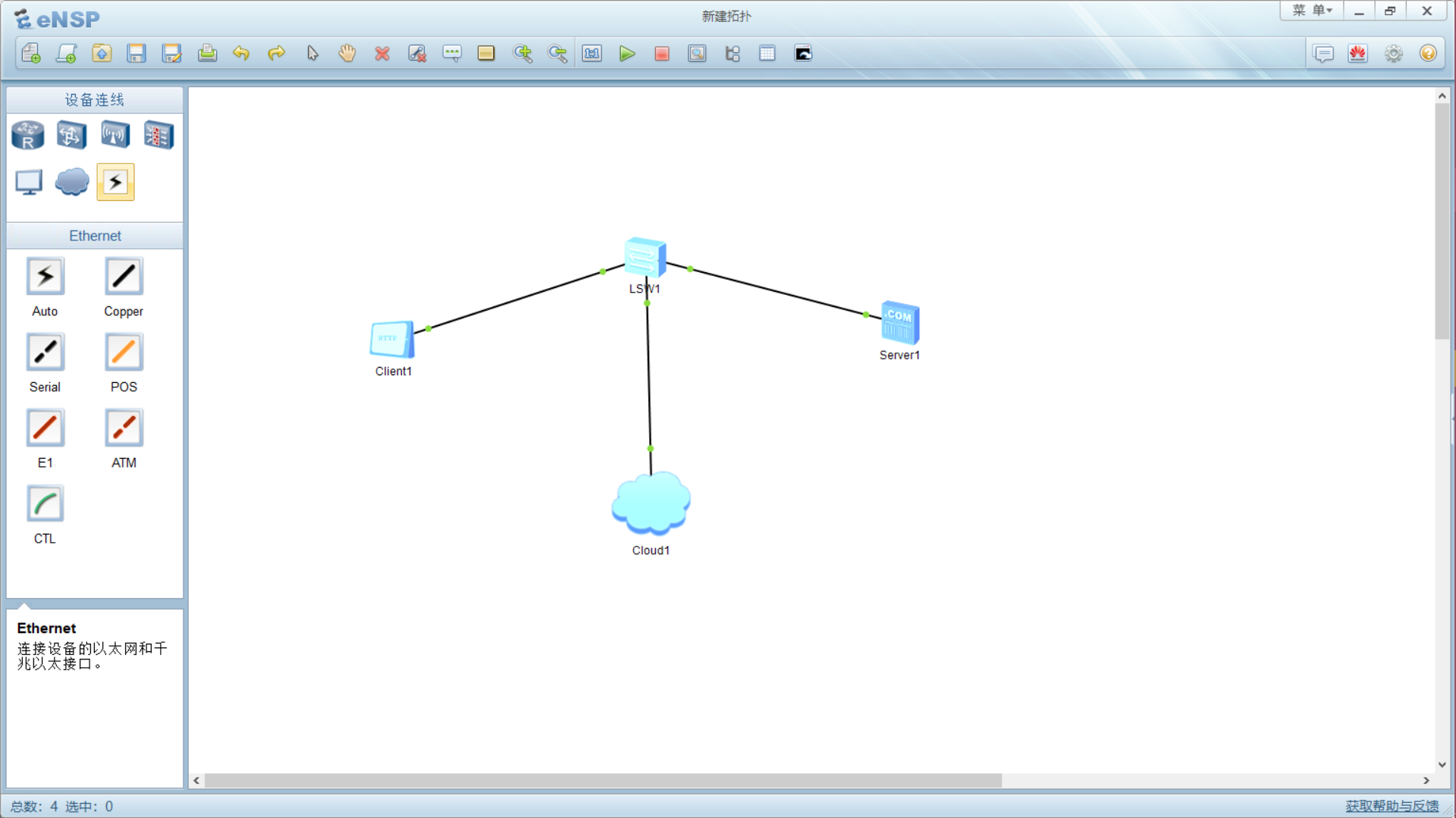This screenshot has height=818, width=1456.
Task: Open the 菜单 dropdown menu
Action: (x=1312, y=11)
